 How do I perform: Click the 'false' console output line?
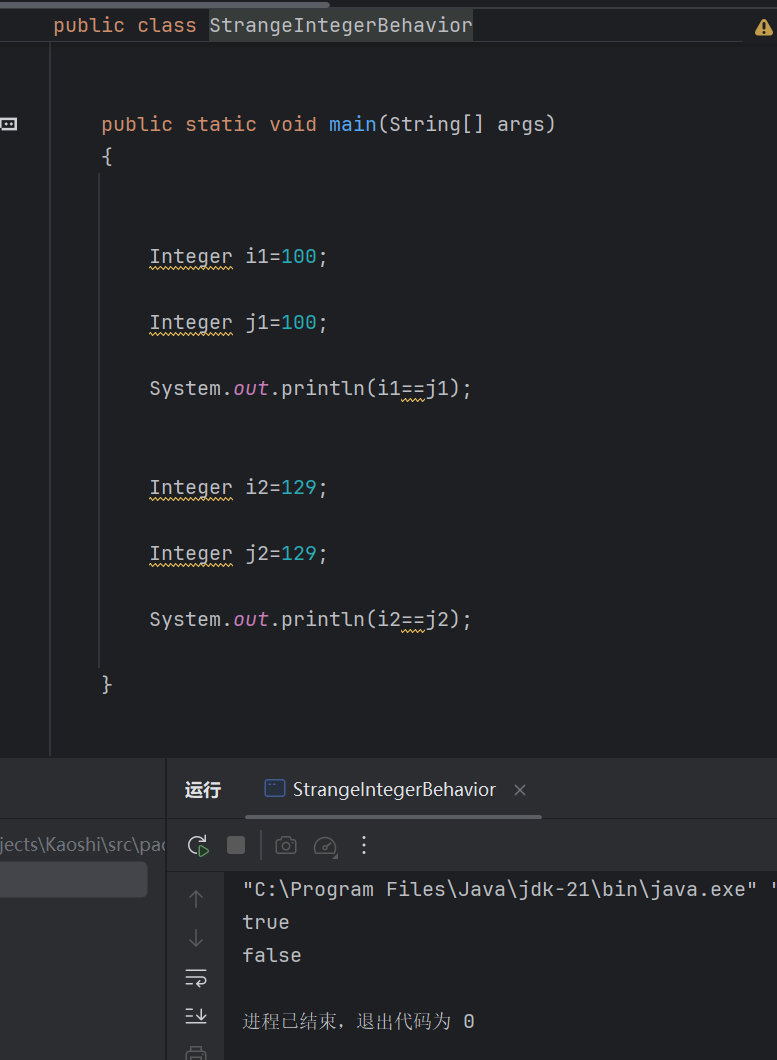click(272, 955)
